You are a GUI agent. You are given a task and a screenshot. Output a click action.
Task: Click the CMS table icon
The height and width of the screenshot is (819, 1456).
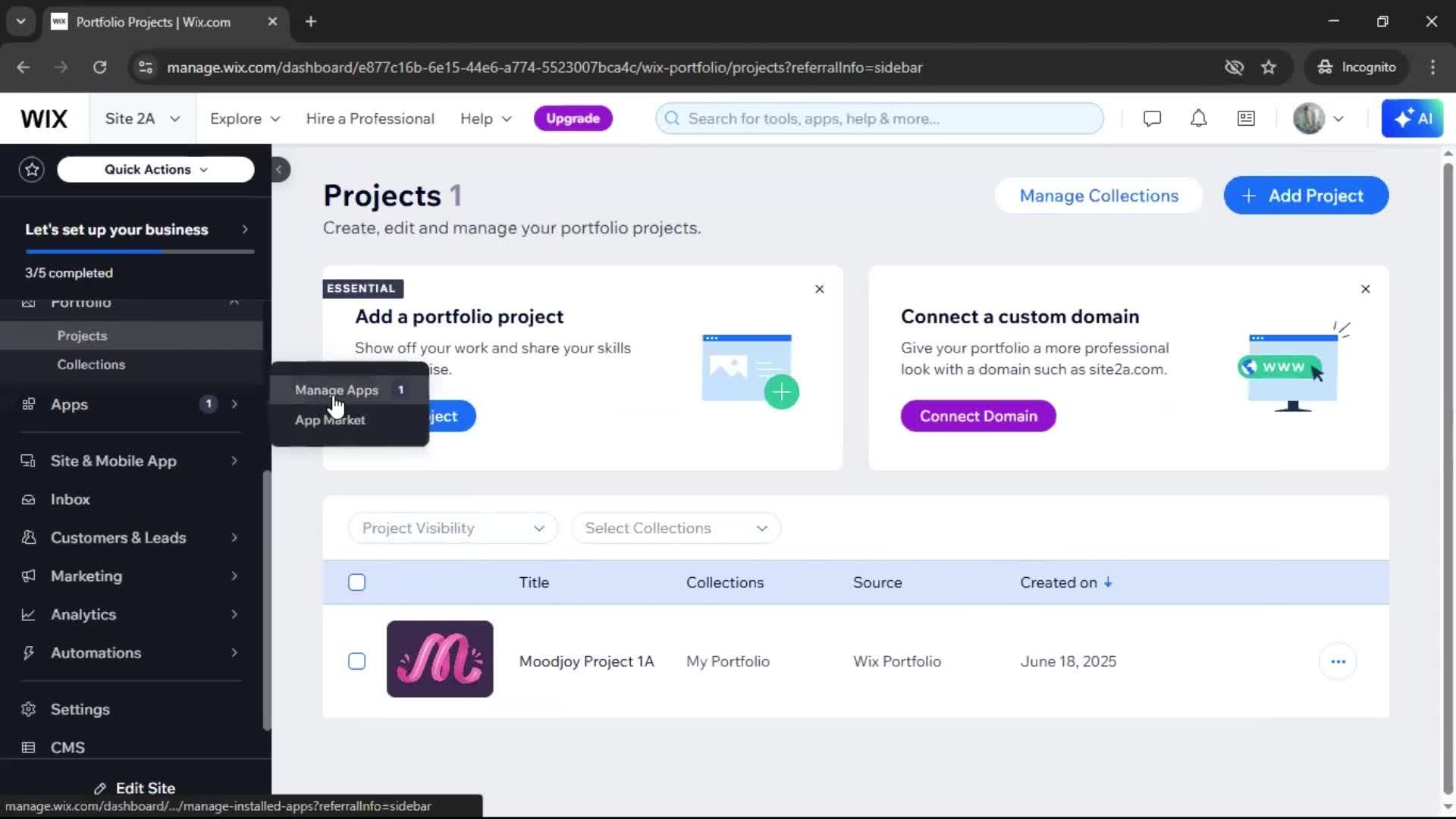point(29,748)
